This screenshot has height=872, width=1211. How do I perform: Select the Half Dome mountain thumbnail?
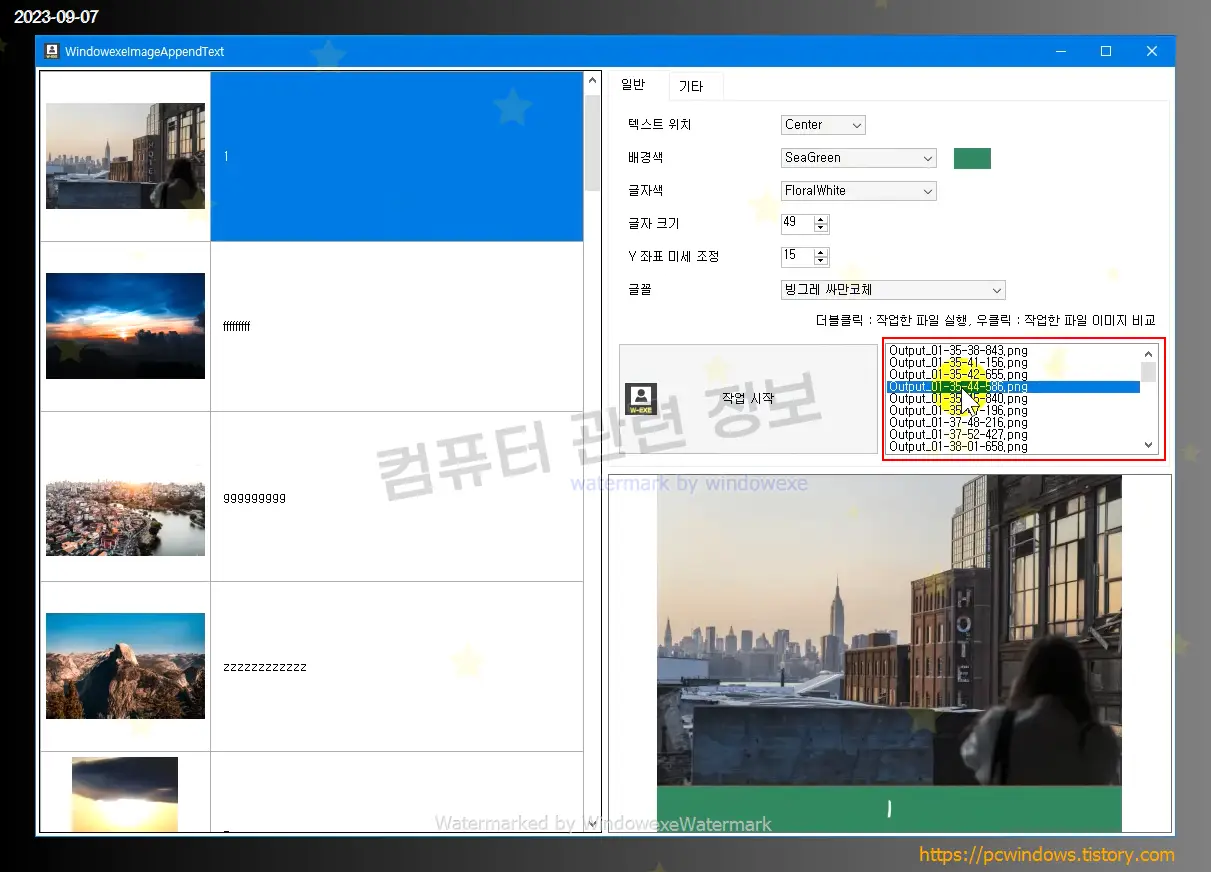click(125, 666)
